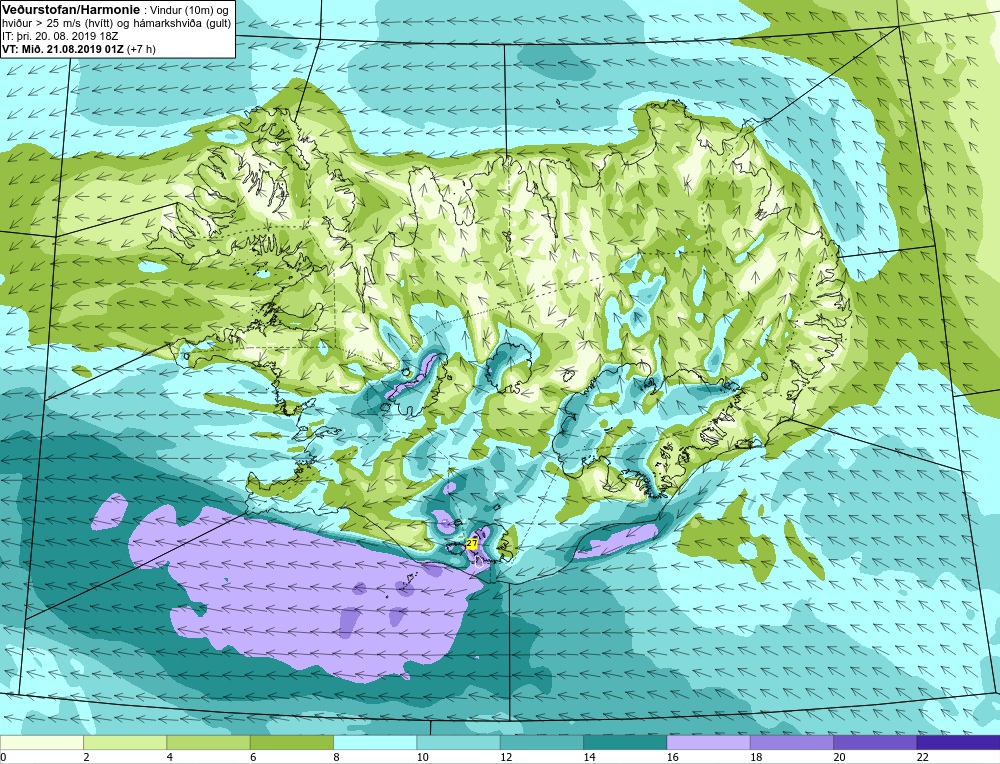
Task: Select the 10–12 m/s light teal swatch
Action: 458,742
